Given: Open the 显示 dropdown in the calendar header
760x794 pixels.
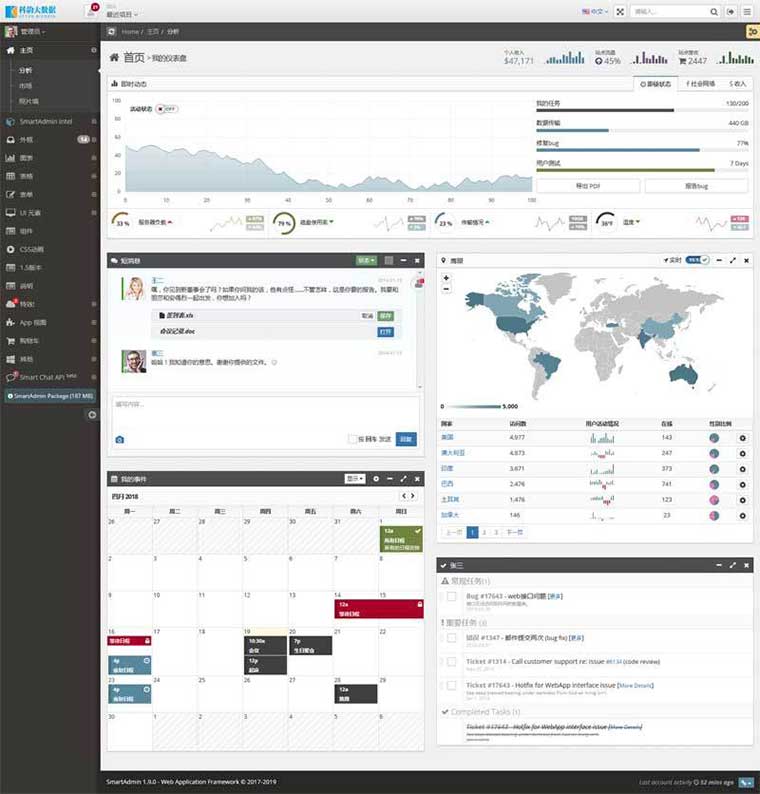Looking at the screenshot, I should pos(355,479).
